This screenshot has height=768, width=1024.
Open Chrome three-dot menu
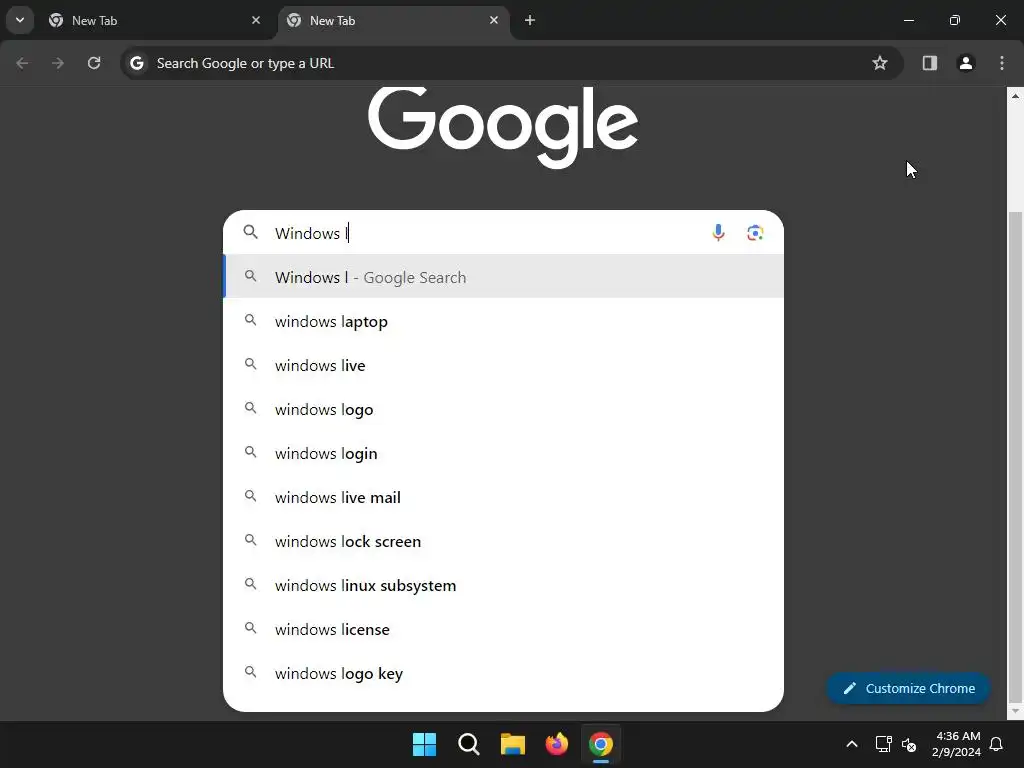pyautogui.click(x=1002, y=63)
